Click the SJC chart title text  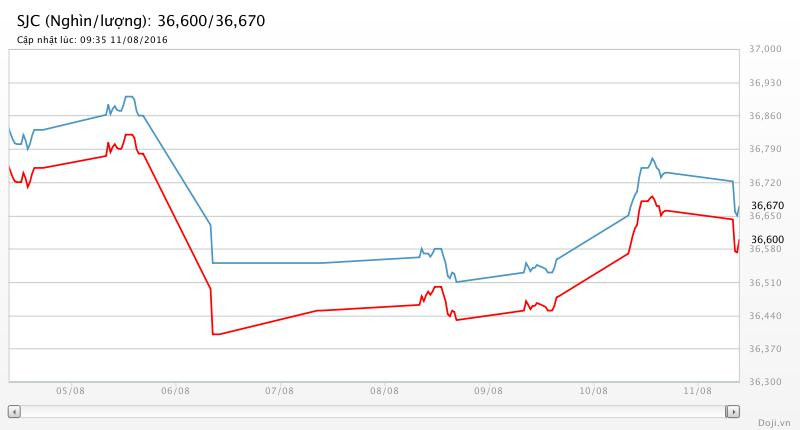[x=141, y=20]
